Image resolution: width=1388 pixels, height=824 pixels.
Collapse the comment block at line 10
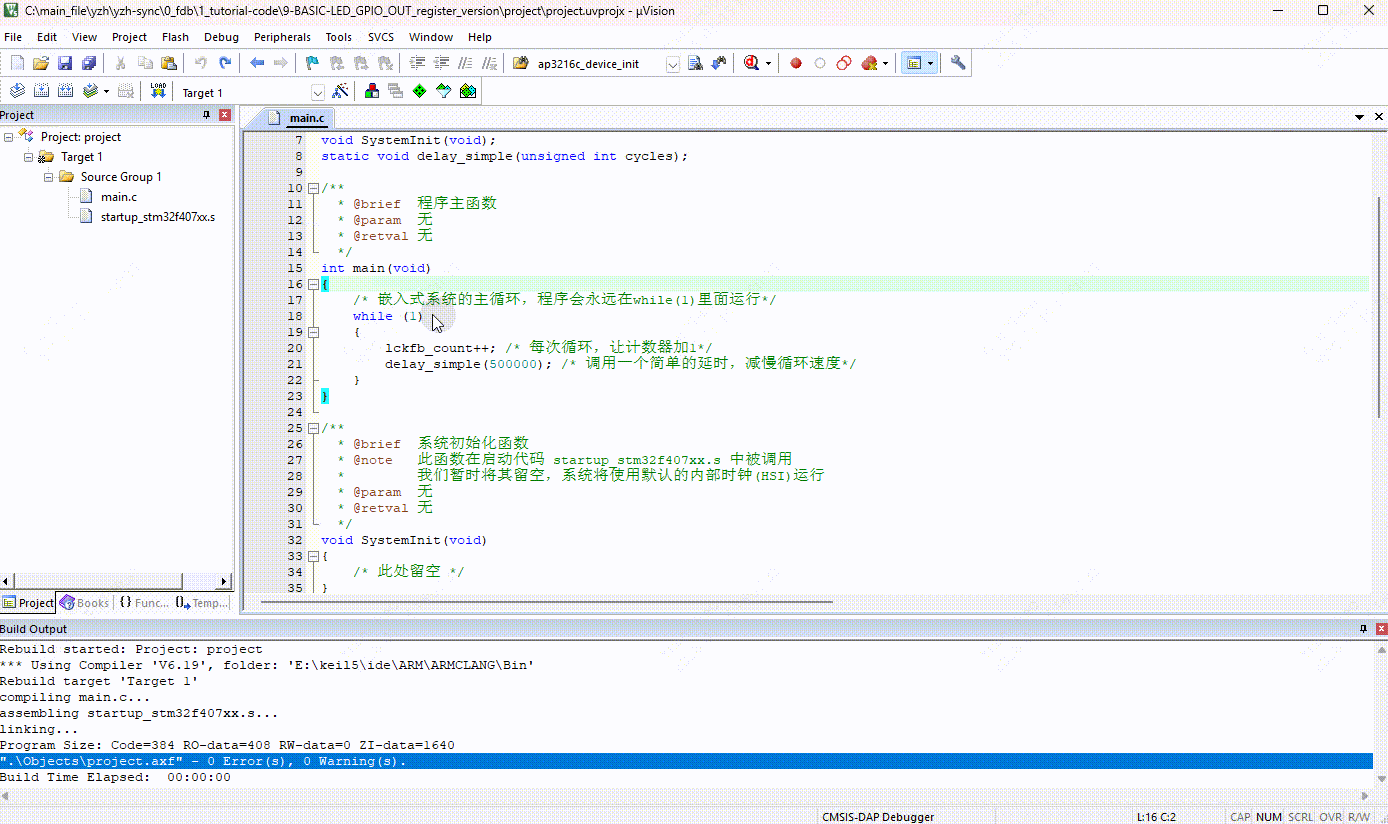pyautogui.click(x=313, y=188)
